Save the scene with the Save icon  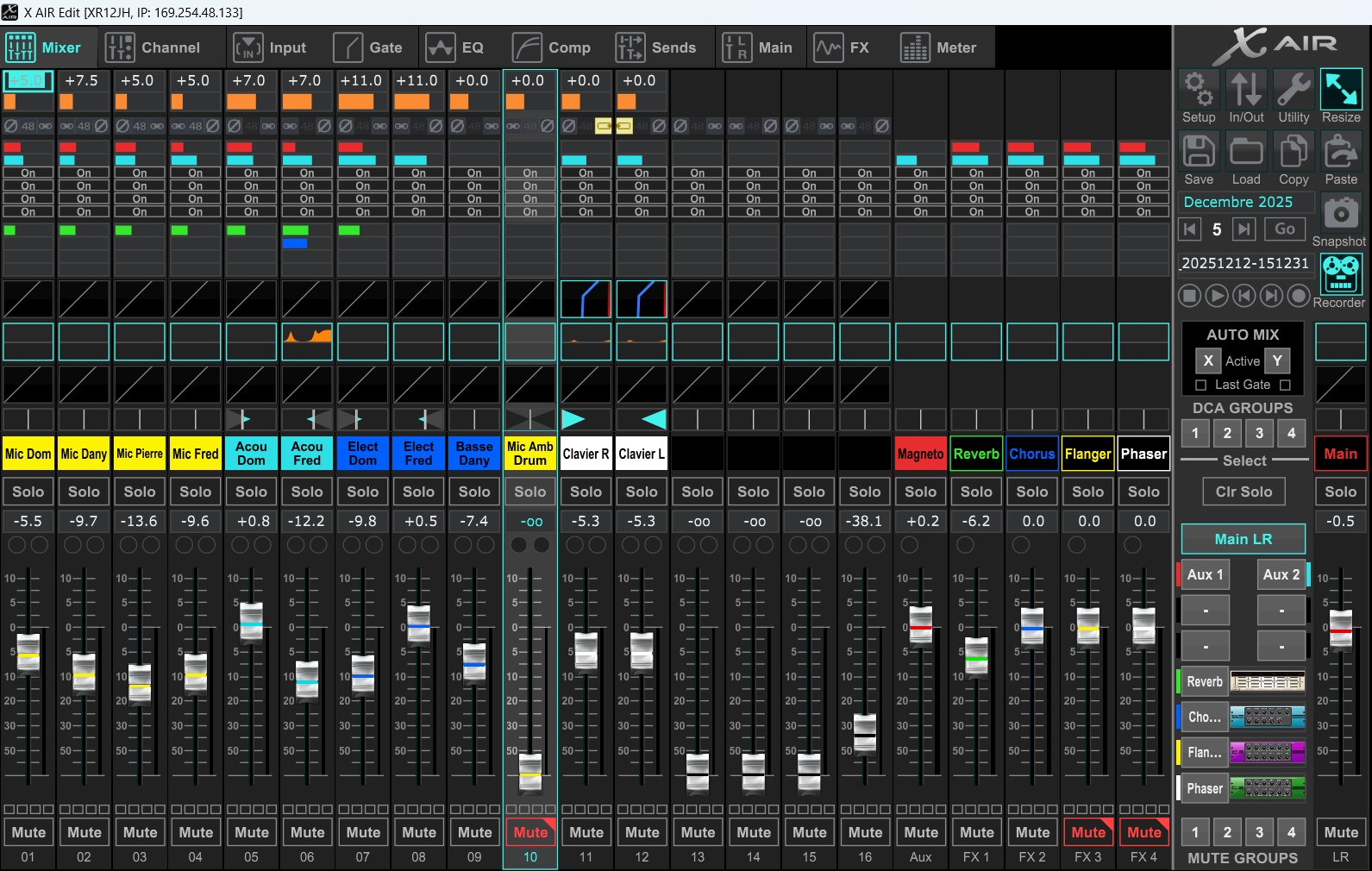pos(1198,152)
